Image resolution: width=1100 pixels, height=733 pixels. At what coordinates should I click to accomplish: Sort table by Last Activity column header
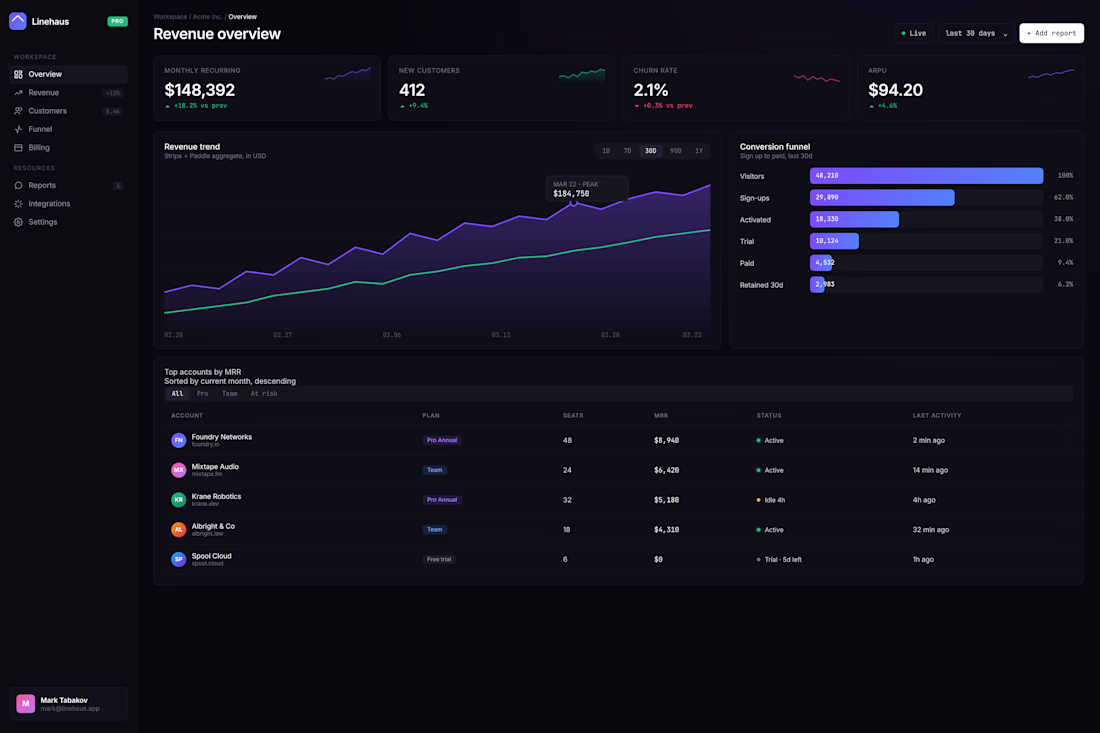pyautogui.click(x=937, y=415)
